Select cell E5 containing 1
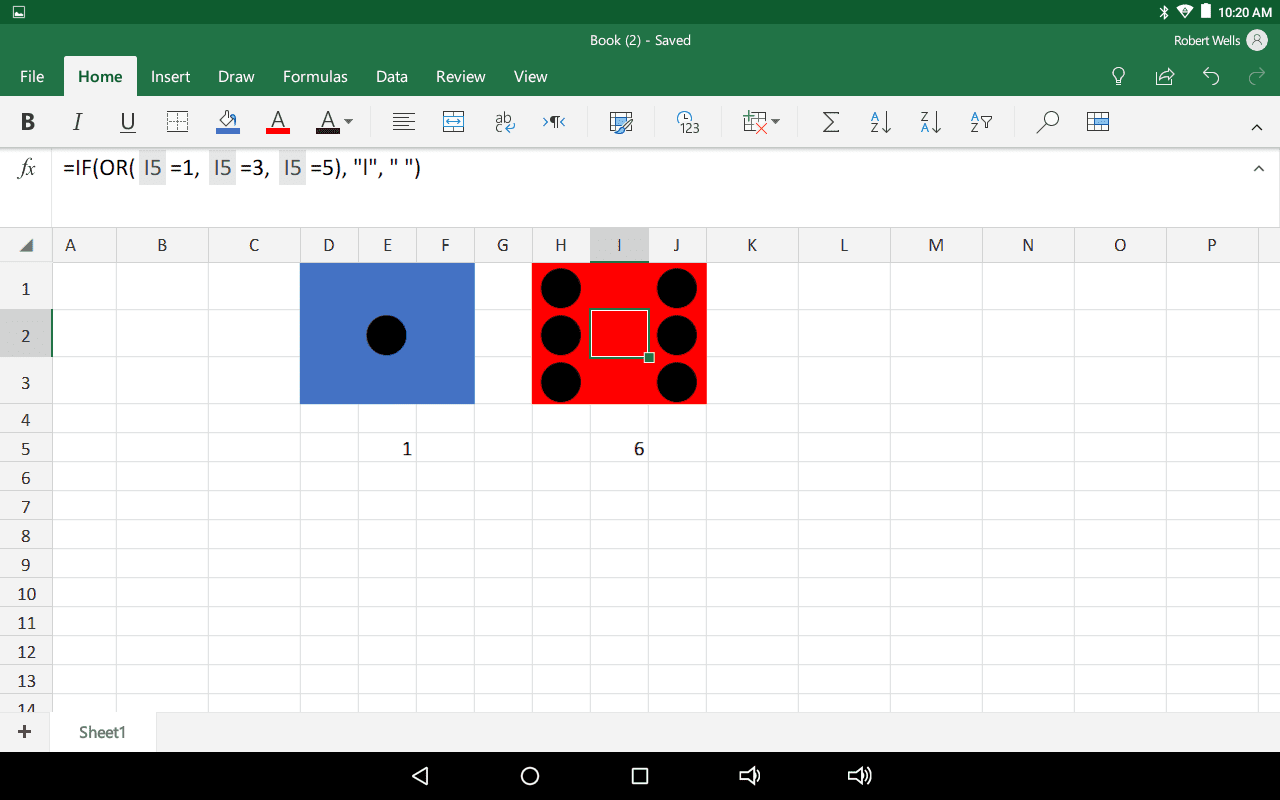 387,449
